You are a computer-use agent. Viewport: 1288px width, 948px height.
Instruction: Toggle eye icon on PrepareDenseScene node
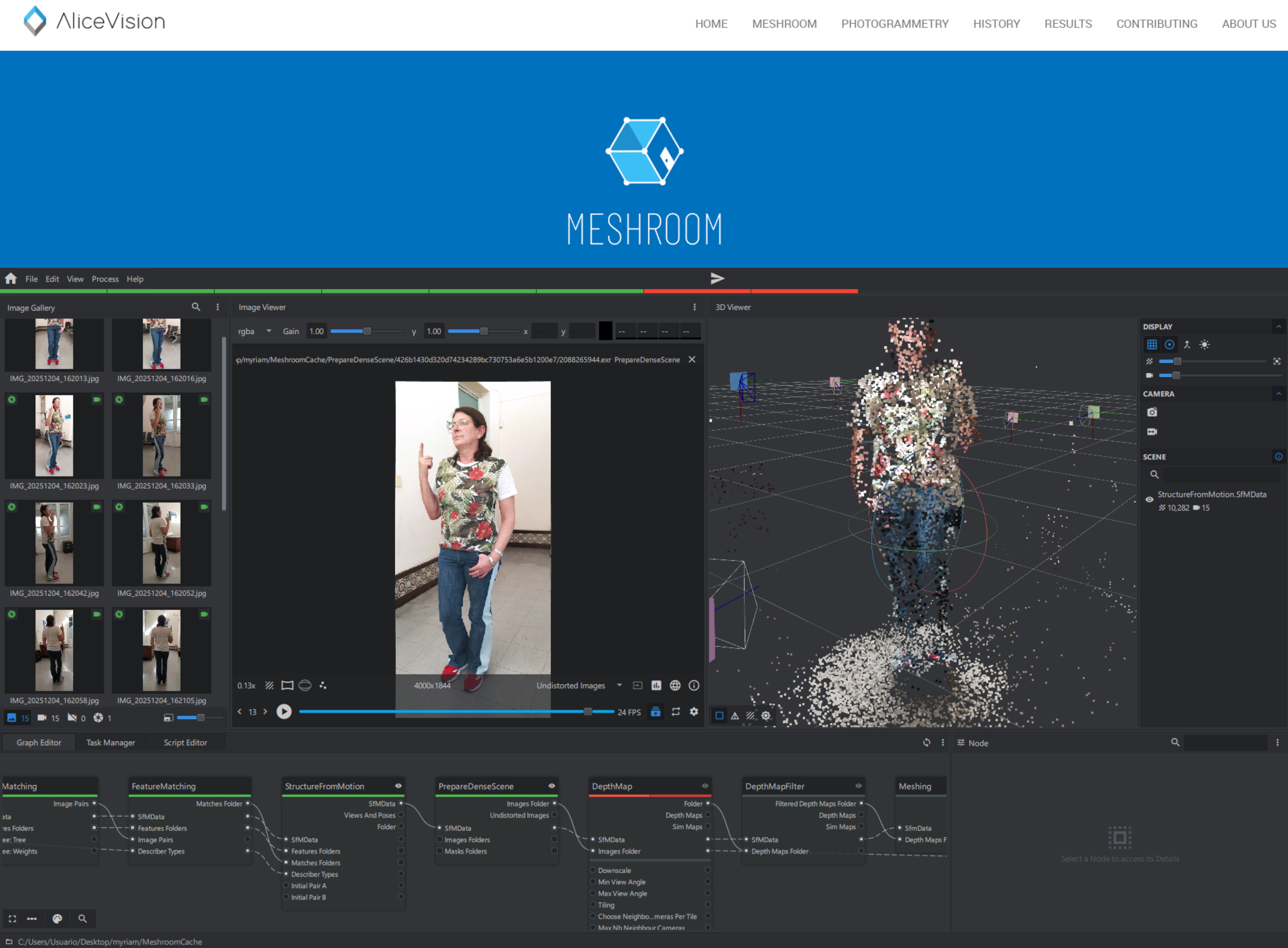(x=552, y=786)
